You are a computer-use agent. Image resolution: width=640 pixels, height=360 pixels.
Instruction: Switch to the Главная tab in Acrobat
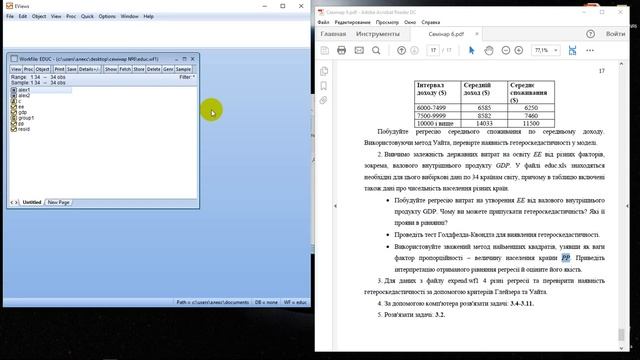tap(333, 34)
